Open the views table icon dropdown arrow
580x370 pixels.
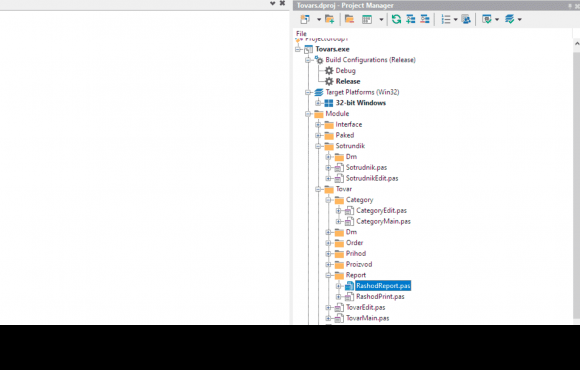coord(381,20)
